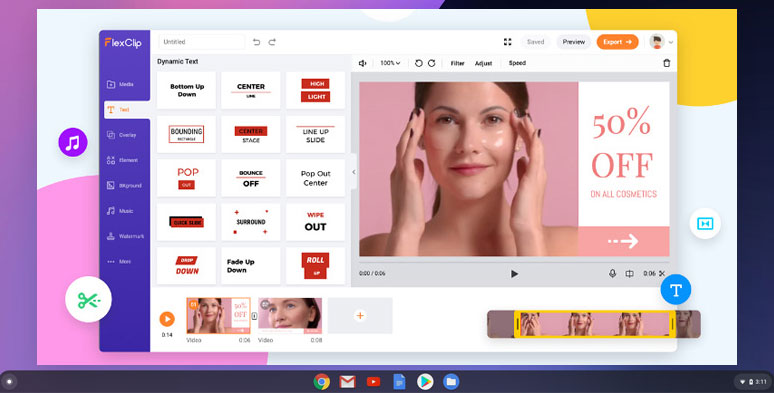The height and width of the screenshot is (393, 774).
Task: Open YouTube from the shelf
Action: click(374, 382)
